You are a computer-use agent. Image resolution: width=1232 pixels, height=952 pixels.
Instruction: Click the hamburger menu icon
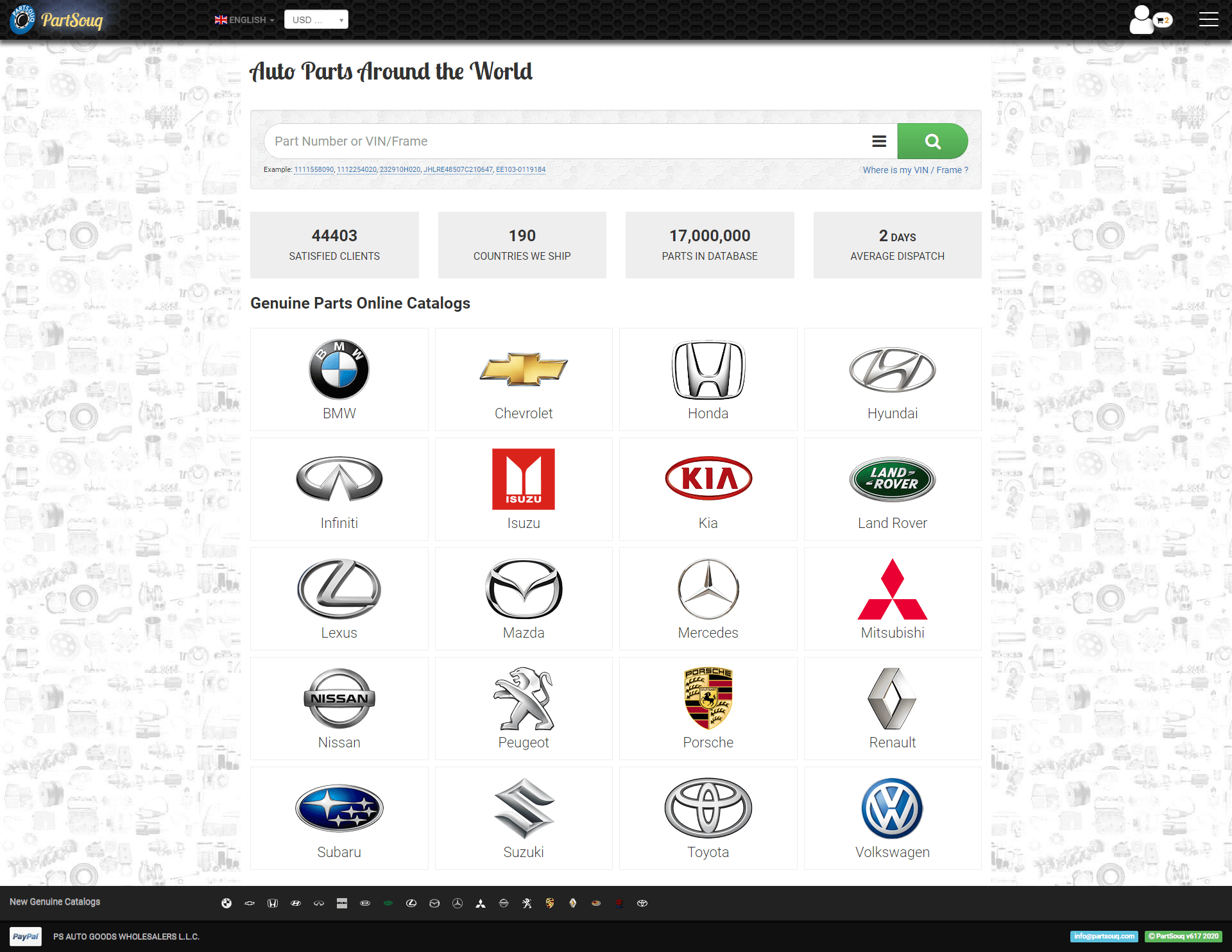1209,19
